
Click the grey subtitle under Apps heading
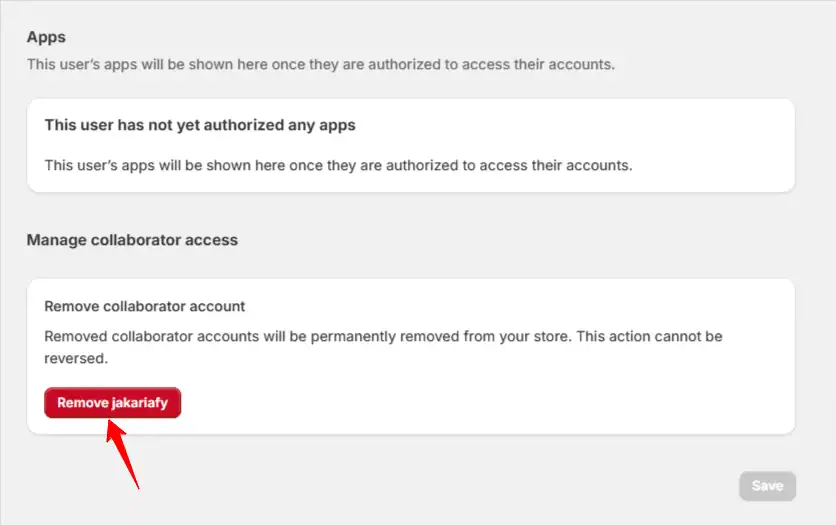click(x=321, y=64)
